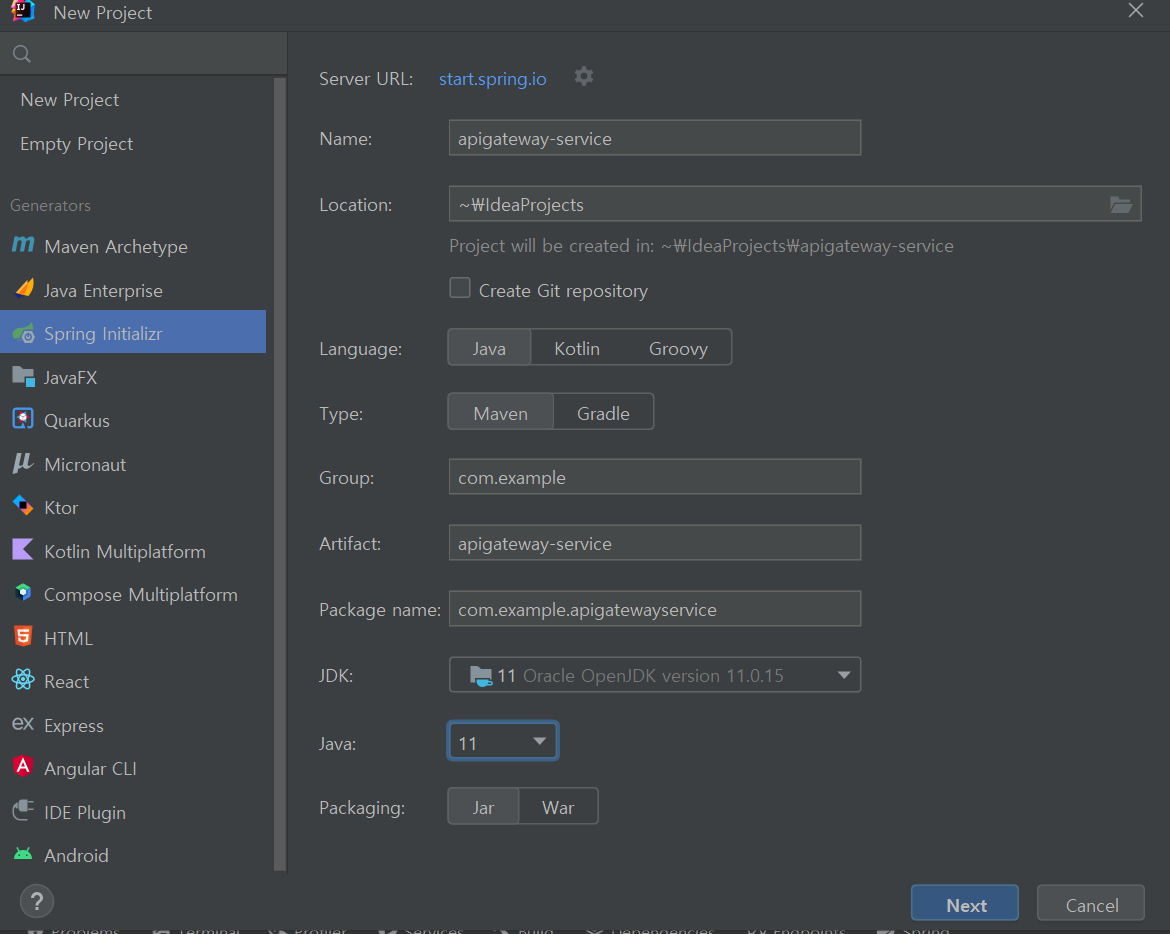Select the Kotlin Multiplatform generator label
1170x934 pixels.
tap(125, 551)
